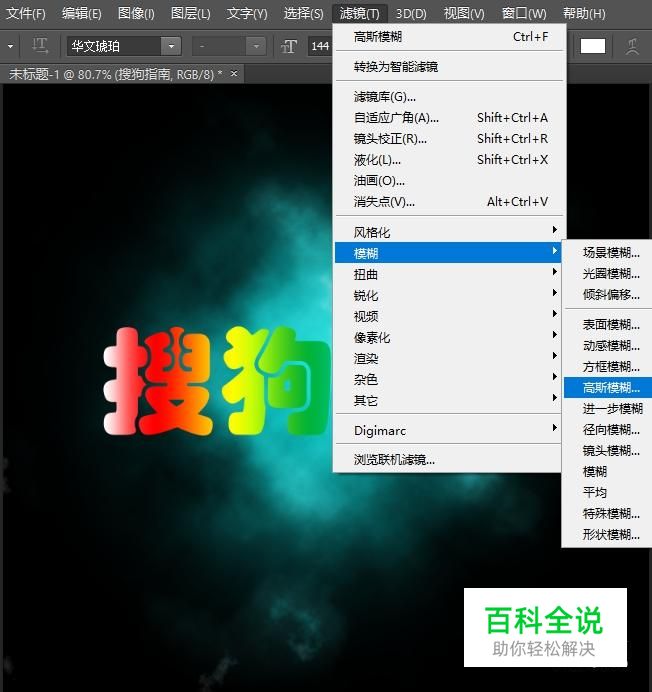This screenshot has height=692, width=652.
Task: Click the font size T icon
Action: coord(289,46)
